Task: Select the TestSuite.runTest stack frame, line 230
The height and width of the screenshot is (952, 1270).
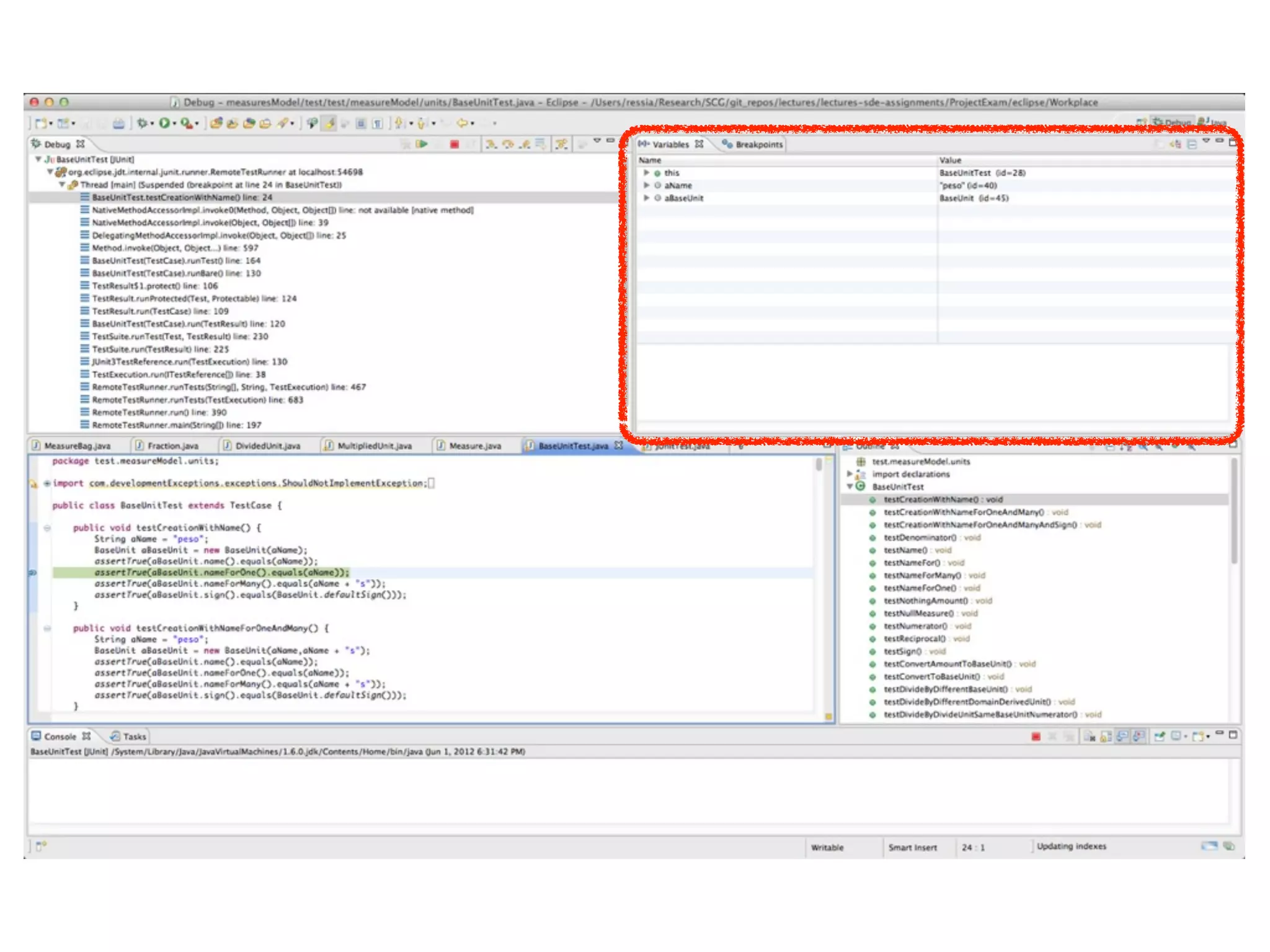Action: click(180, 337)
